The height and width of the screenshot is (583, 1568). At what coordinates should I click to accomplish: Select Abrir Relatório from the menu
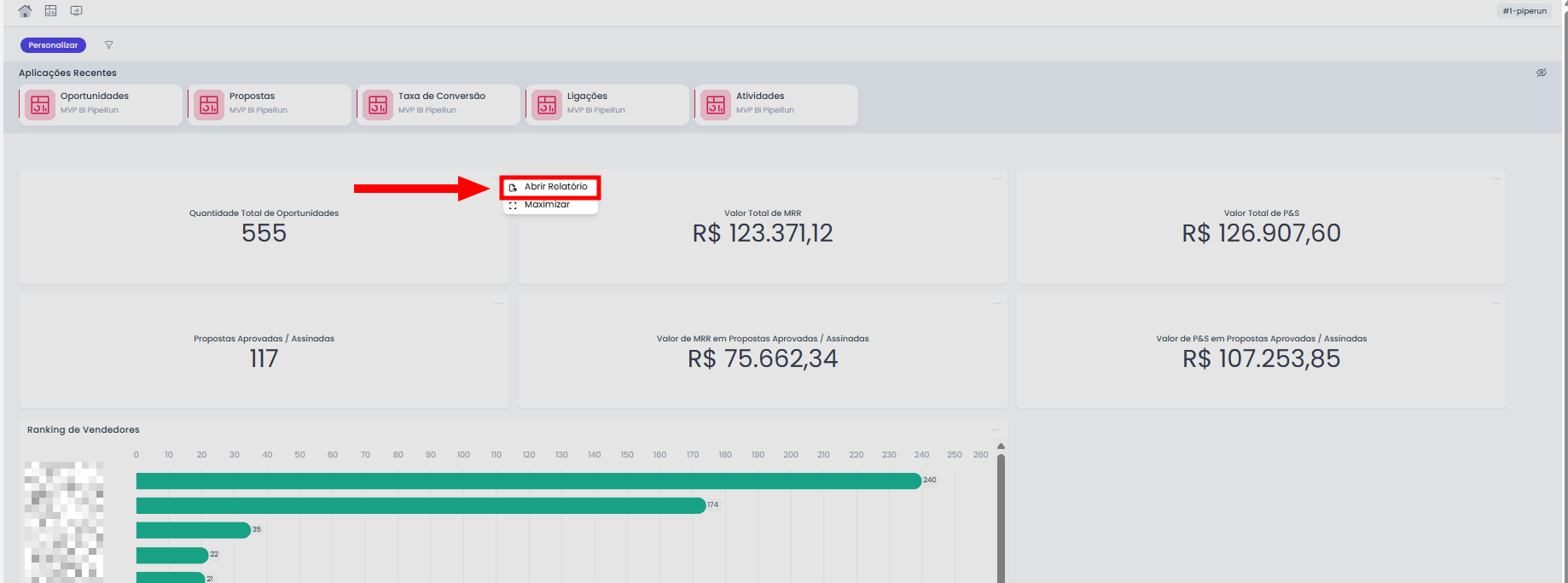click(x=555, y=187)
